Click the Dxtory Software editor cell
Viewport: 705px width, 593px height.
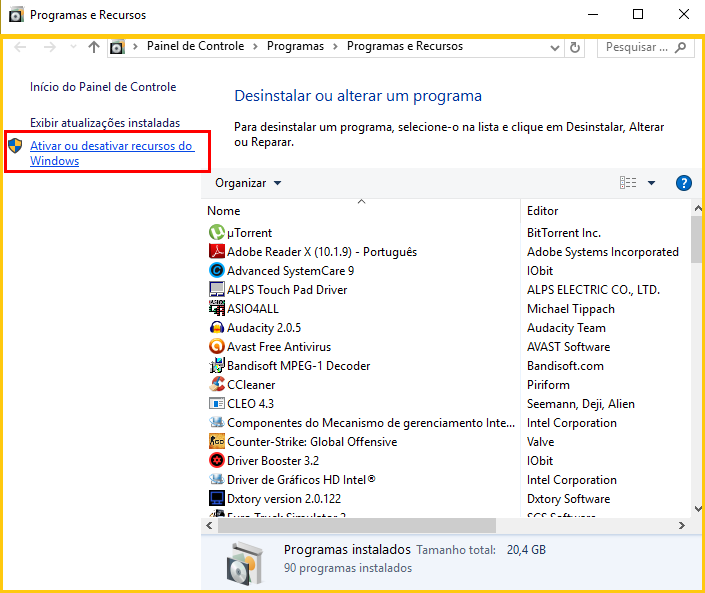[x=568, y=499]
